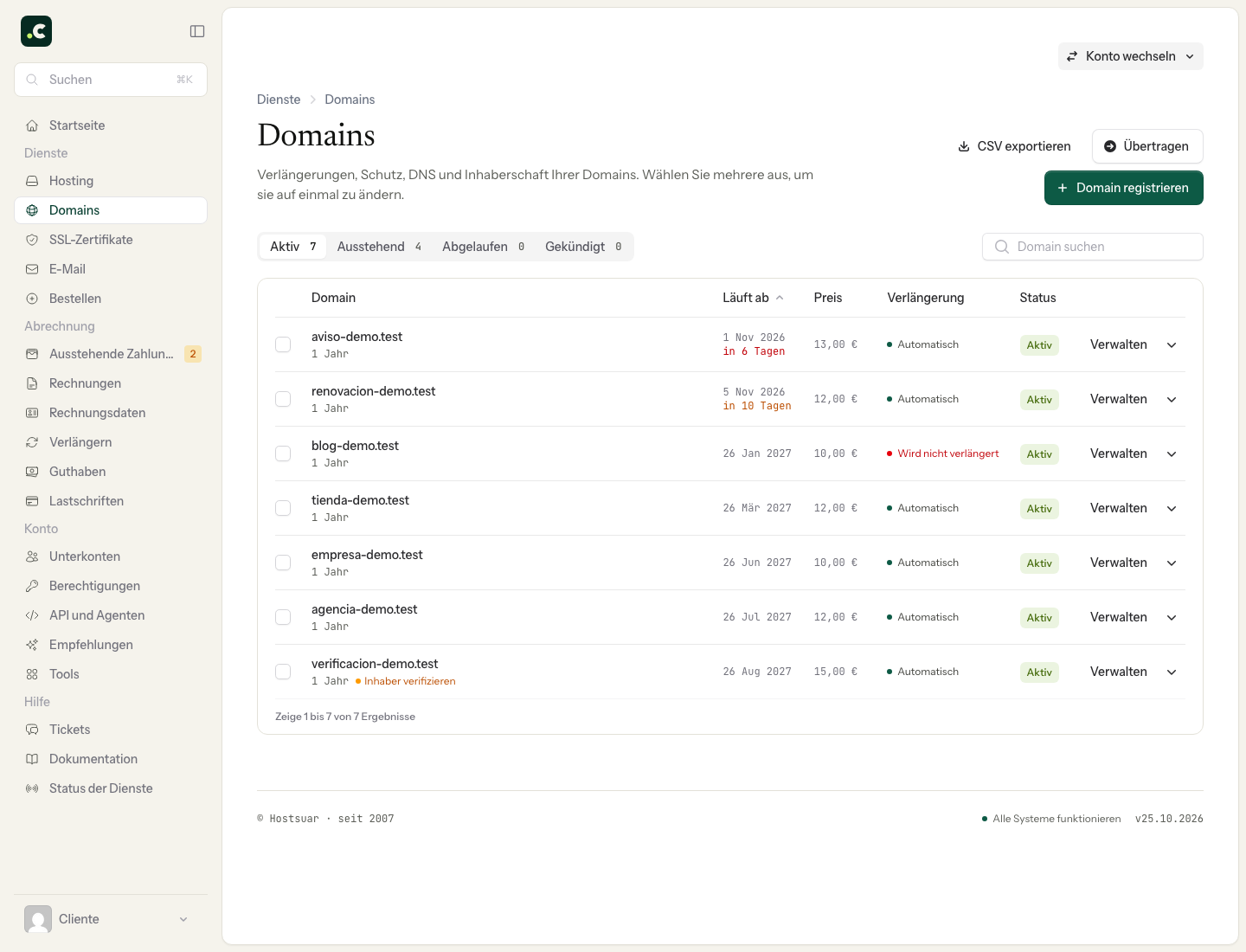Screen dimensions: 1246x952
Task: Click Verlängern refresh icon
Action: click(32, 442)
